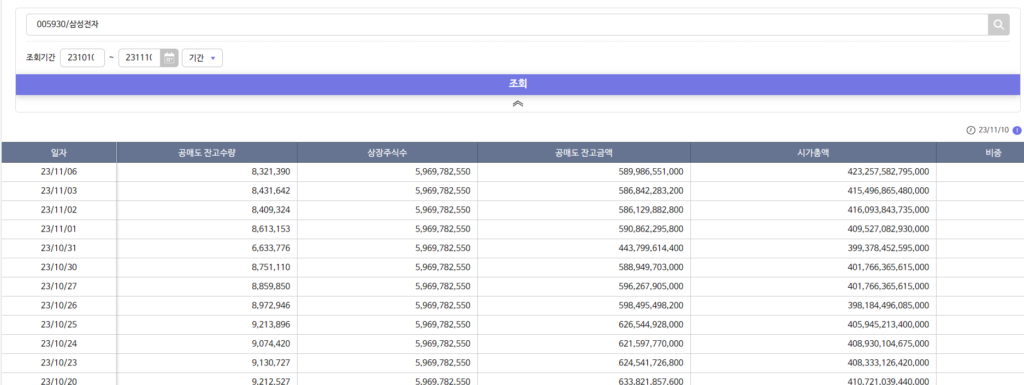Click the balance quantity 6,633,776
This screenshot has height=385, width=1024.
pyautogui.click(x=270, y=248)
